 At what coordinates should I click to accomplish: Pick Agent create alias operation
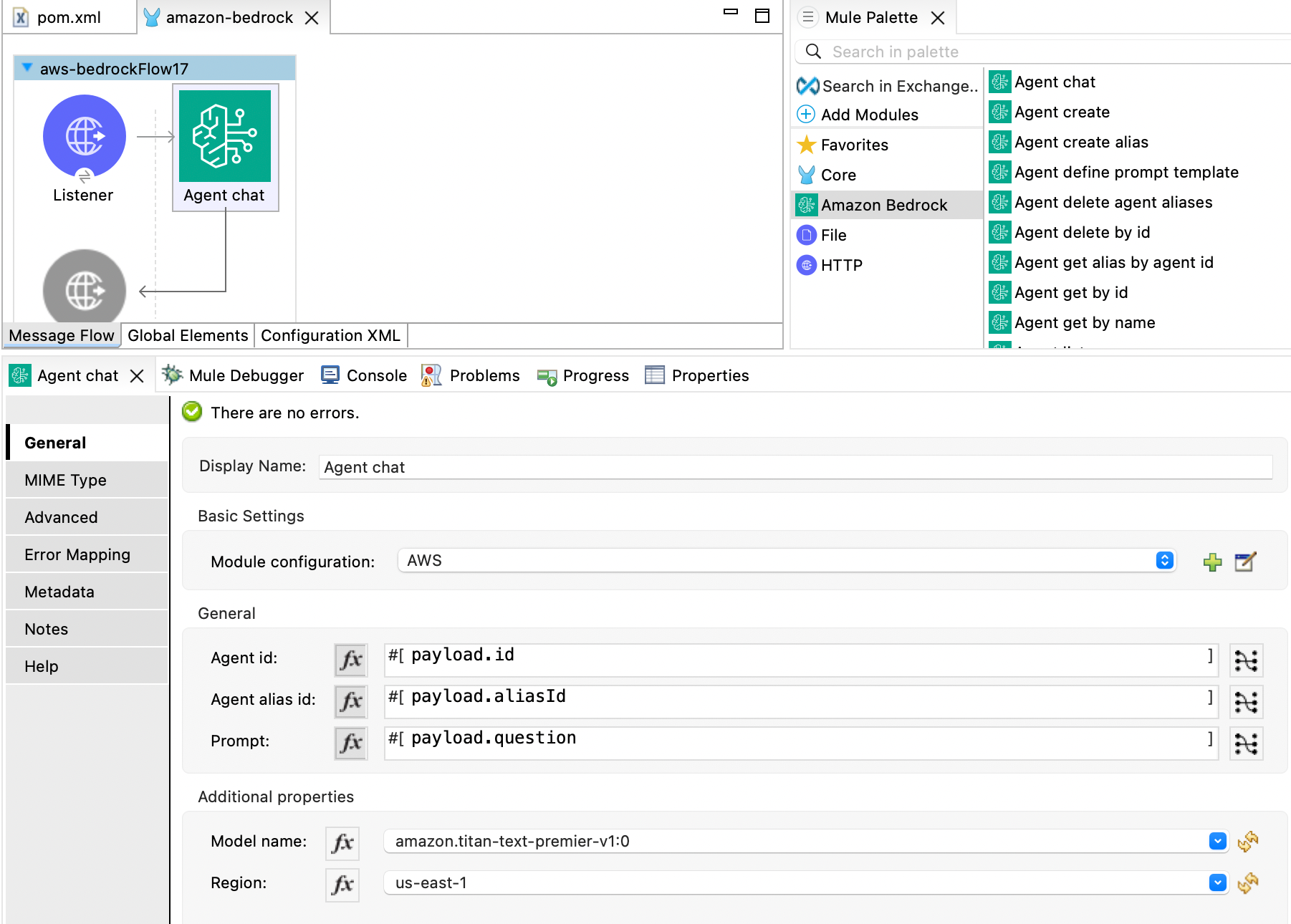coord(1069,142)
